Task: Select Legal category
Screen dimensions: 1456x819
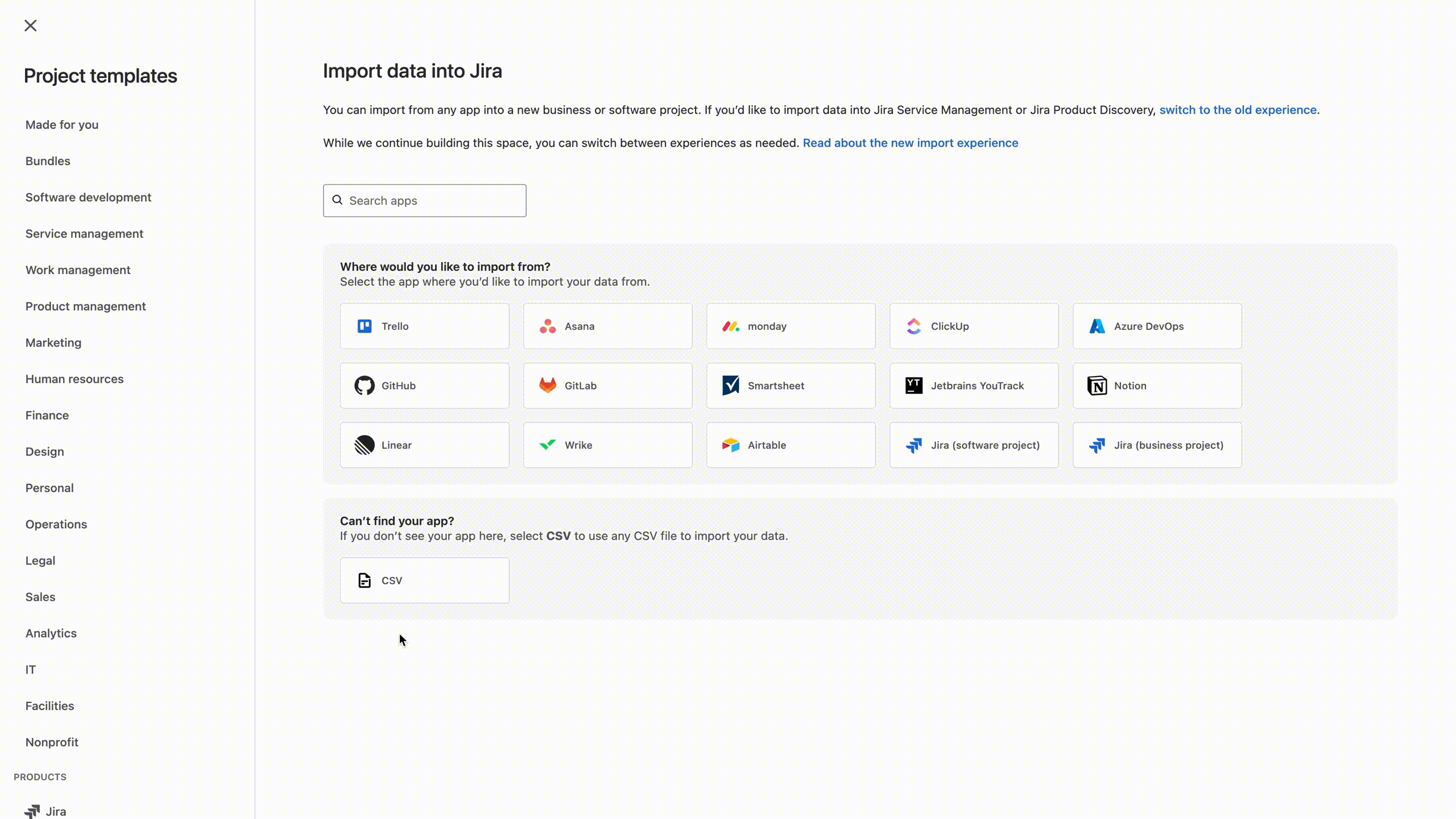Action: pyautogui.click(x=40, y=561)
